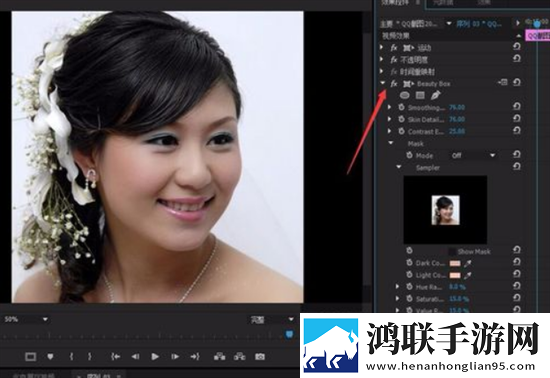Image resolution: width=550 pixels, height=378 pixels.
Task: Go to Out point
Action: click(x=195, y=357)
